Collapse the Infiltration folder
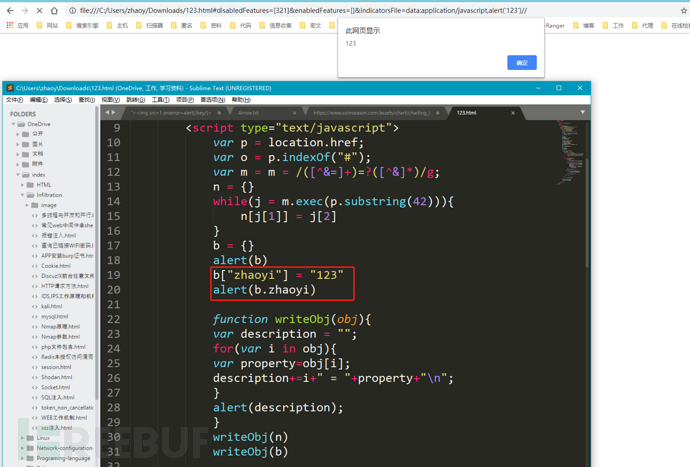Image resolution: width=690 pixels, height=467 pixels. [x=22, y=195]
